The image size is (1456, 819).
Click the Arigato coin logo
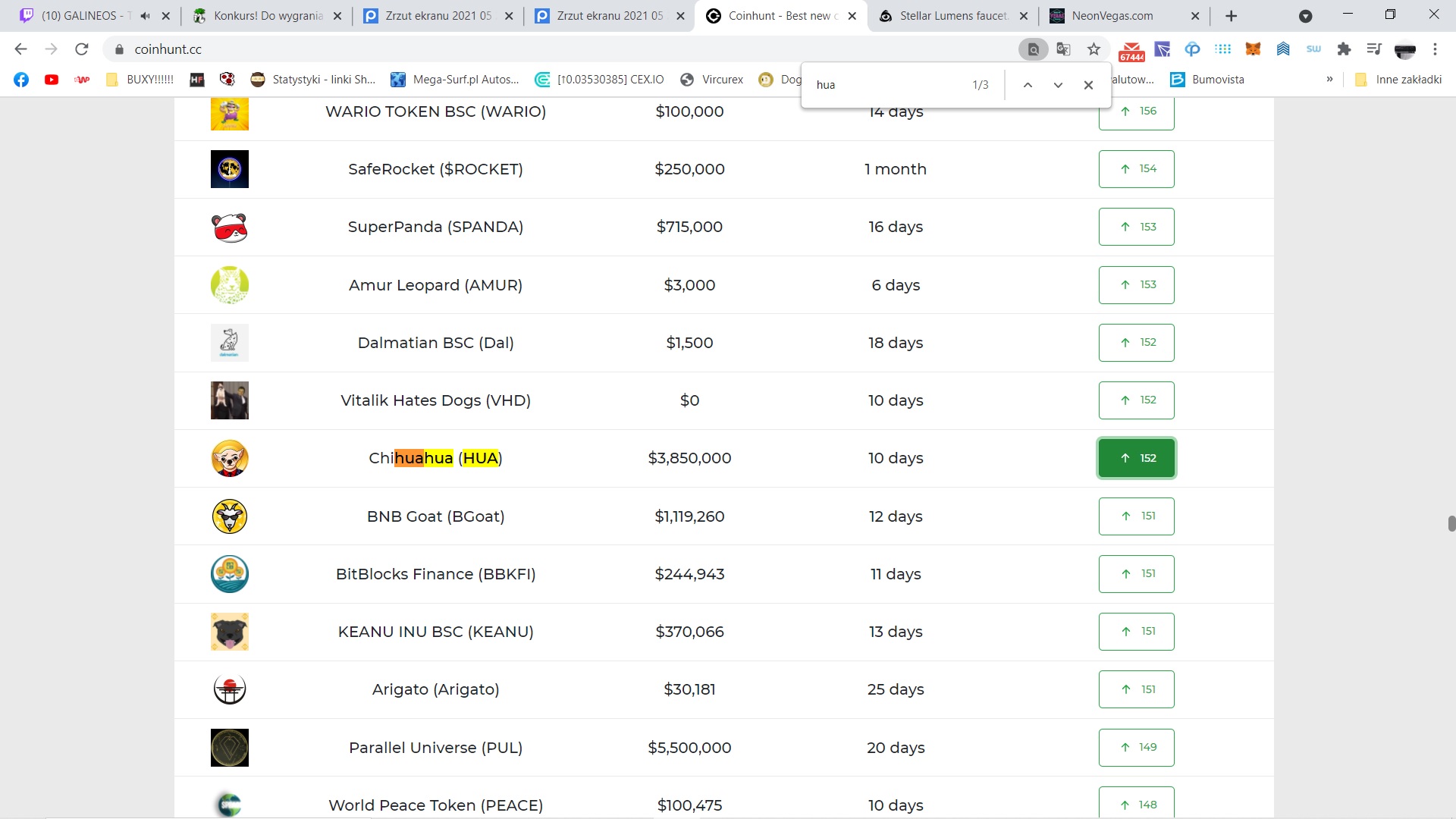pyautogui.click(x=230, y=689)
